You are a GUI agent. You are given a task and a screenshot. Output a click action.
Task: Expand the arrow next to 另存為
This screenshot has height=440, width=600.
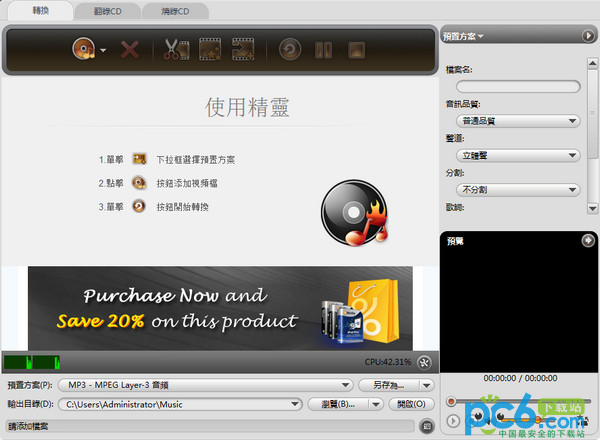427,385
